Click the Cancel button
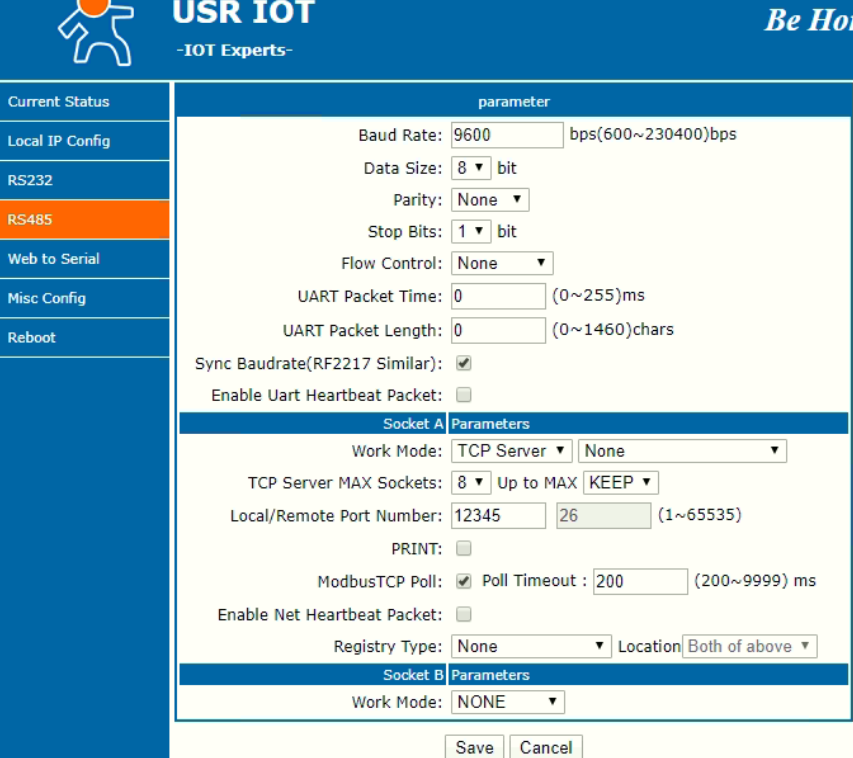 [546, 747]
